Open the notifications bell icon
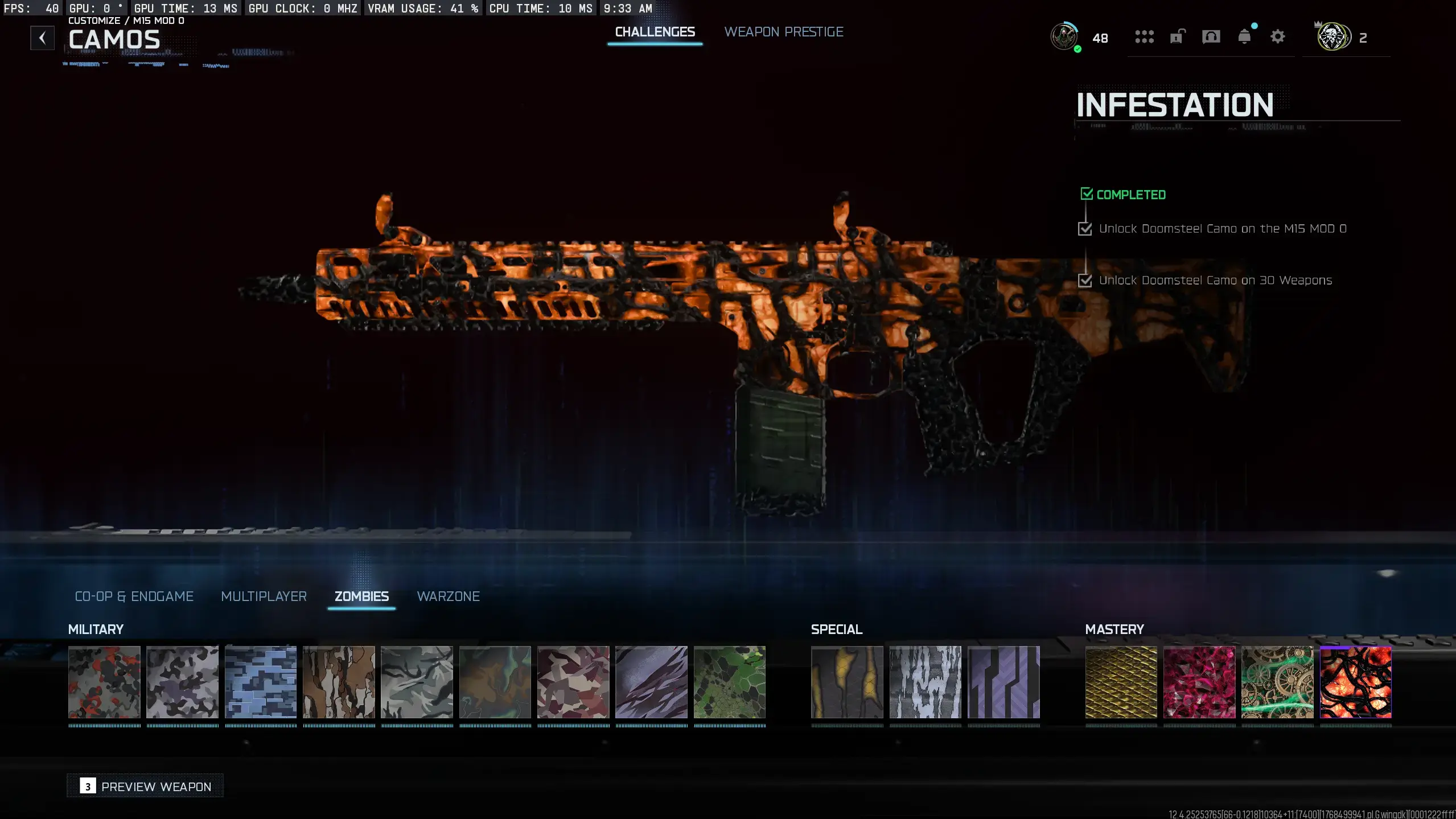This screenshot has height=819, width=1456. pyautogui.click(x=1244, y=37)
